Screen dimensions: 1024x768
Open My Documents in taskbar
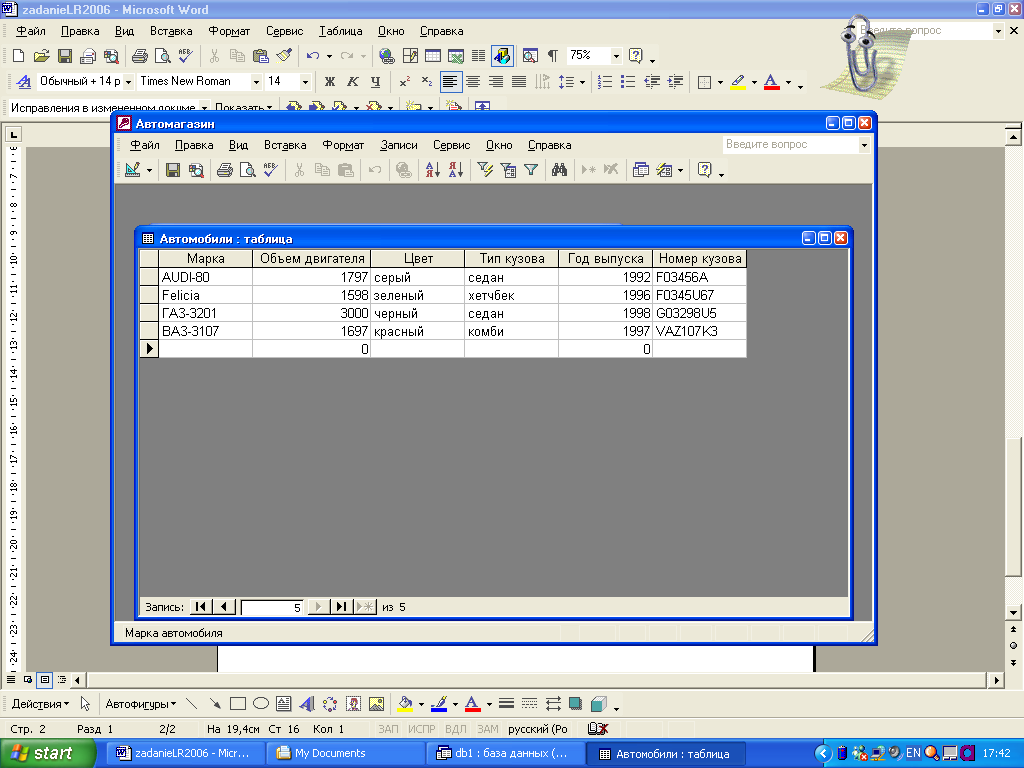click(x=344, y=753)
